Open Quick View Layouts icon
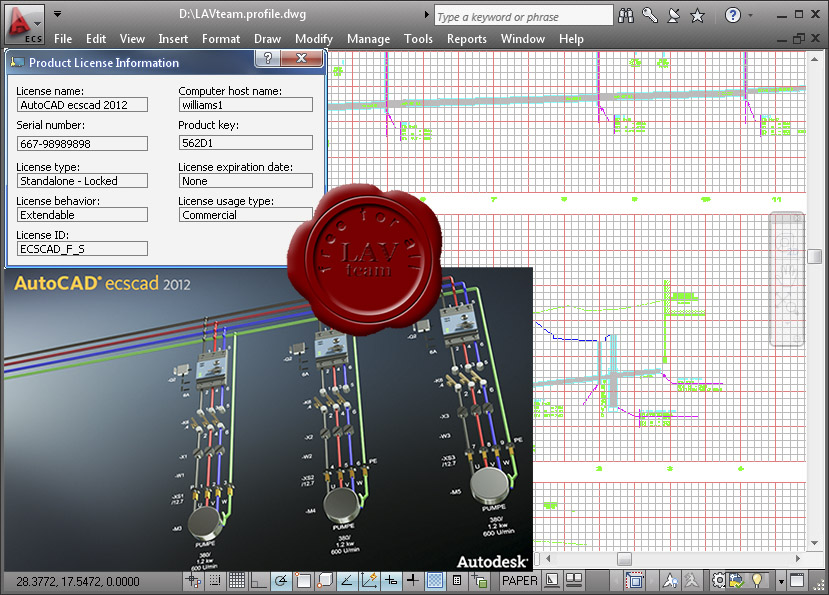 click(552, 581)
